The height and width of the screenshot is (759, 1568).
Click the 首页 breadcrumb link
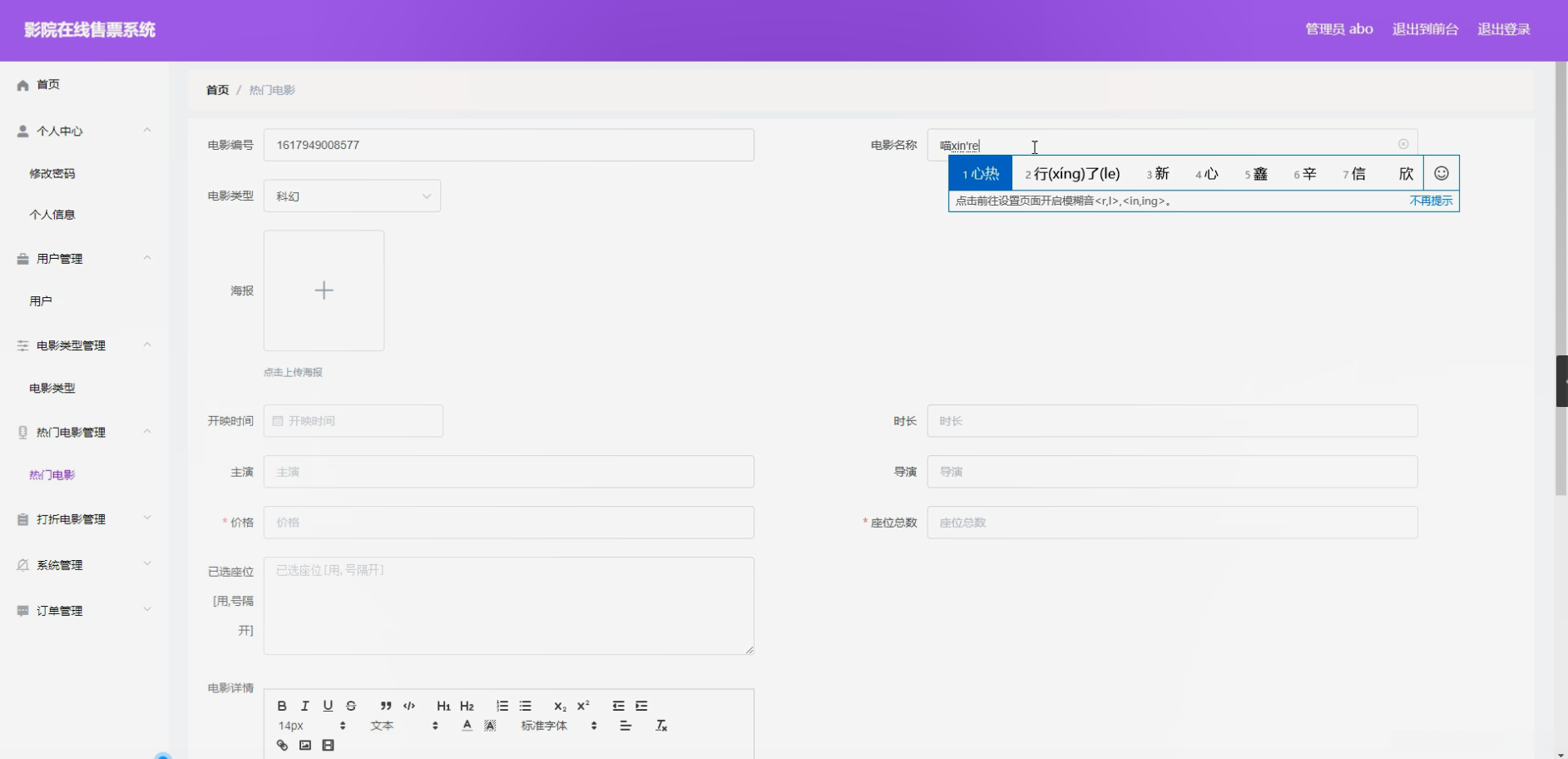(217, 90)
